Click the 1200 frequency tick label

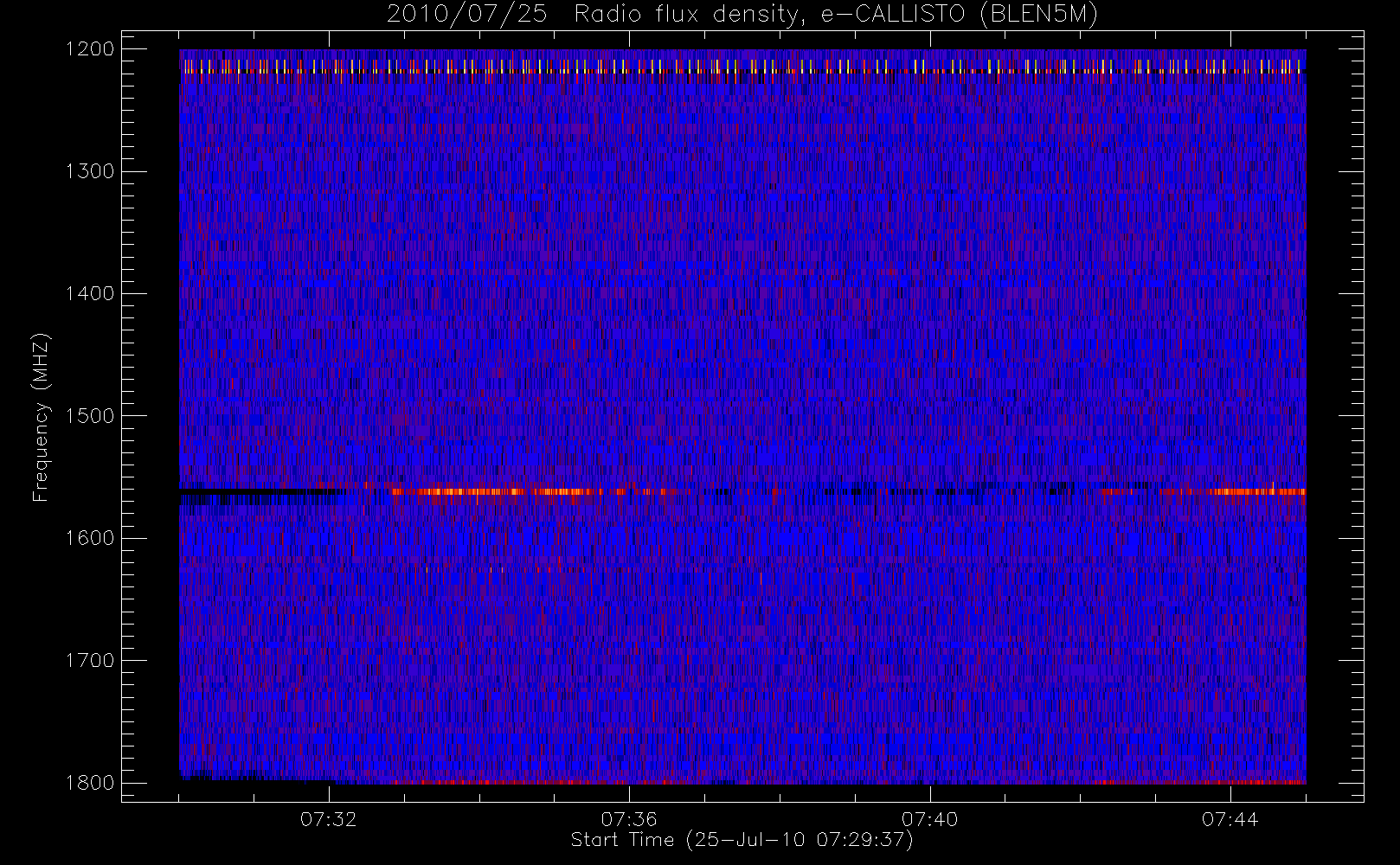90,49
